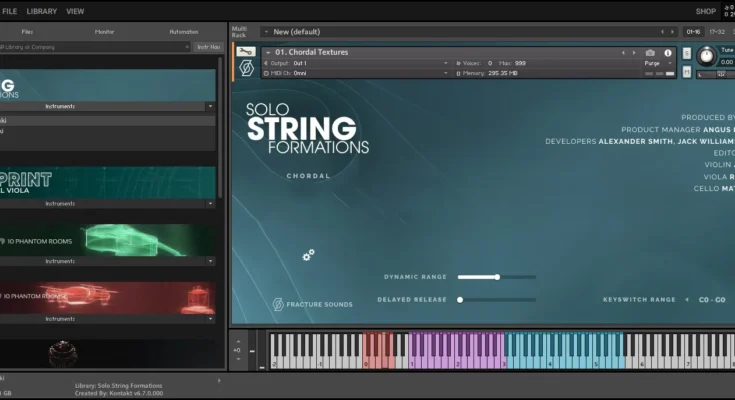Open the instrument edit wrench icon
The width and height of the screenshot is (735, 400).
tap(246, 52)
